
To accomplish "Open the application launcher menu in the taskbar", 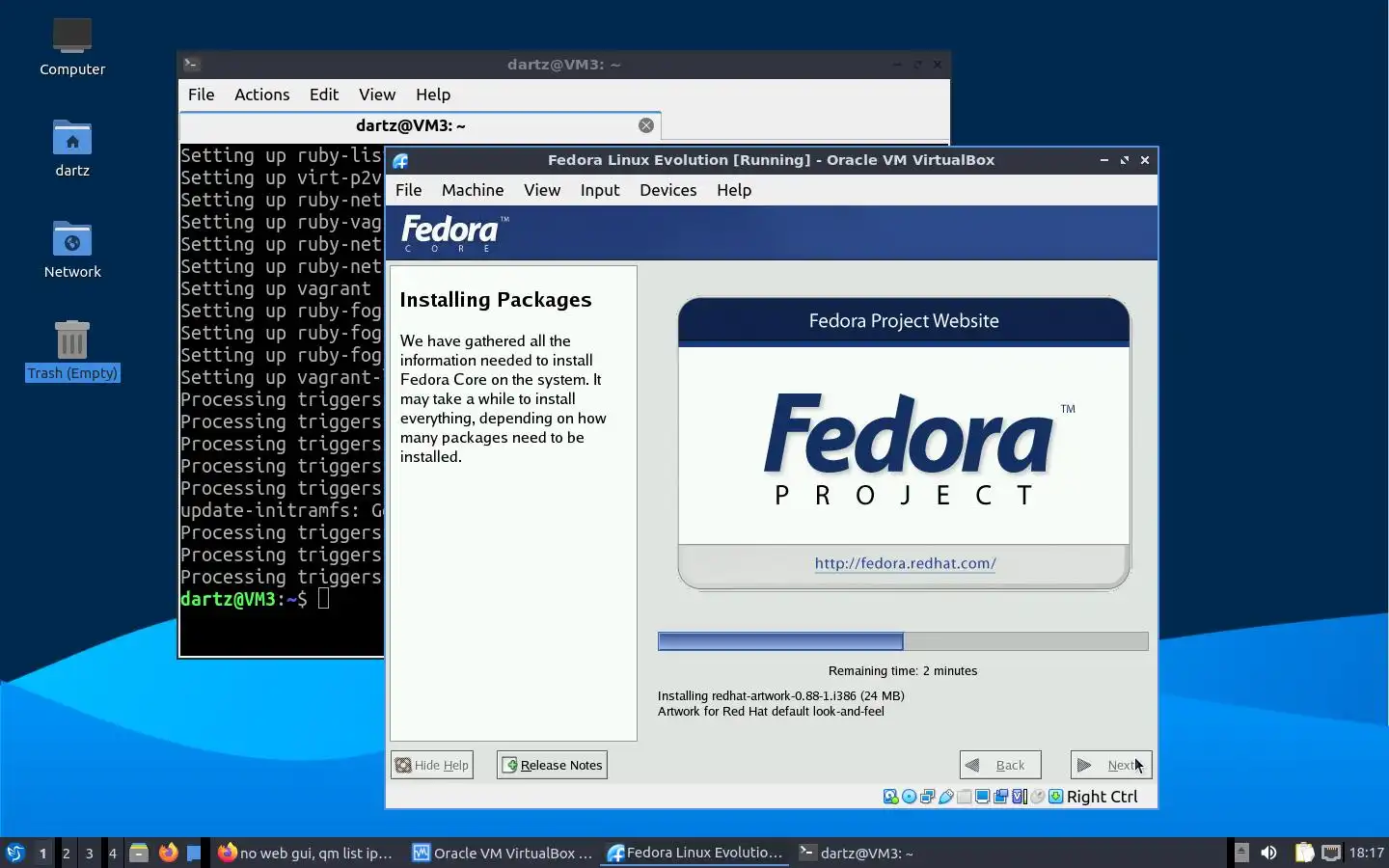I will [x=15, y=853].
